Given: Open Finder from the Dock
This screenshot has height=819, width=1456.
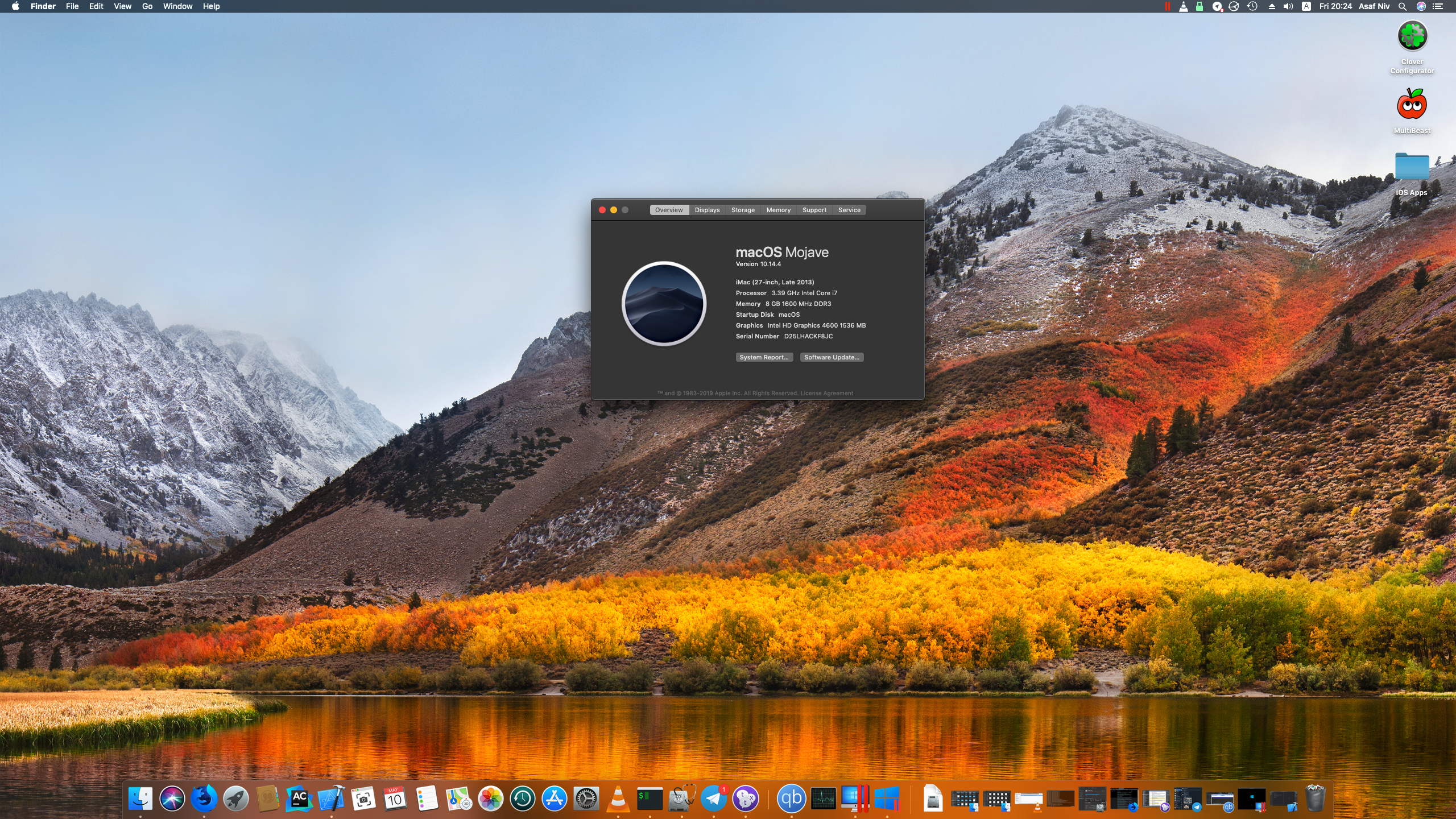Looking at the screenshot, I should point(140,799).
